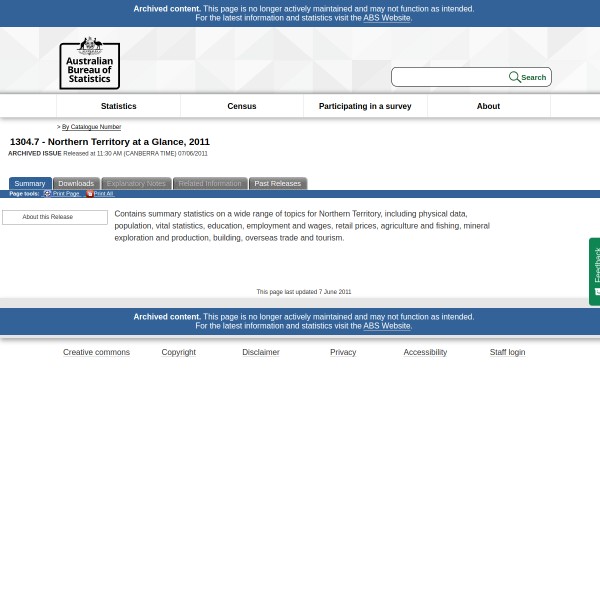
Task: Switch to the Downloads tab
Action: pyautogui.click(x=76, y=184)
